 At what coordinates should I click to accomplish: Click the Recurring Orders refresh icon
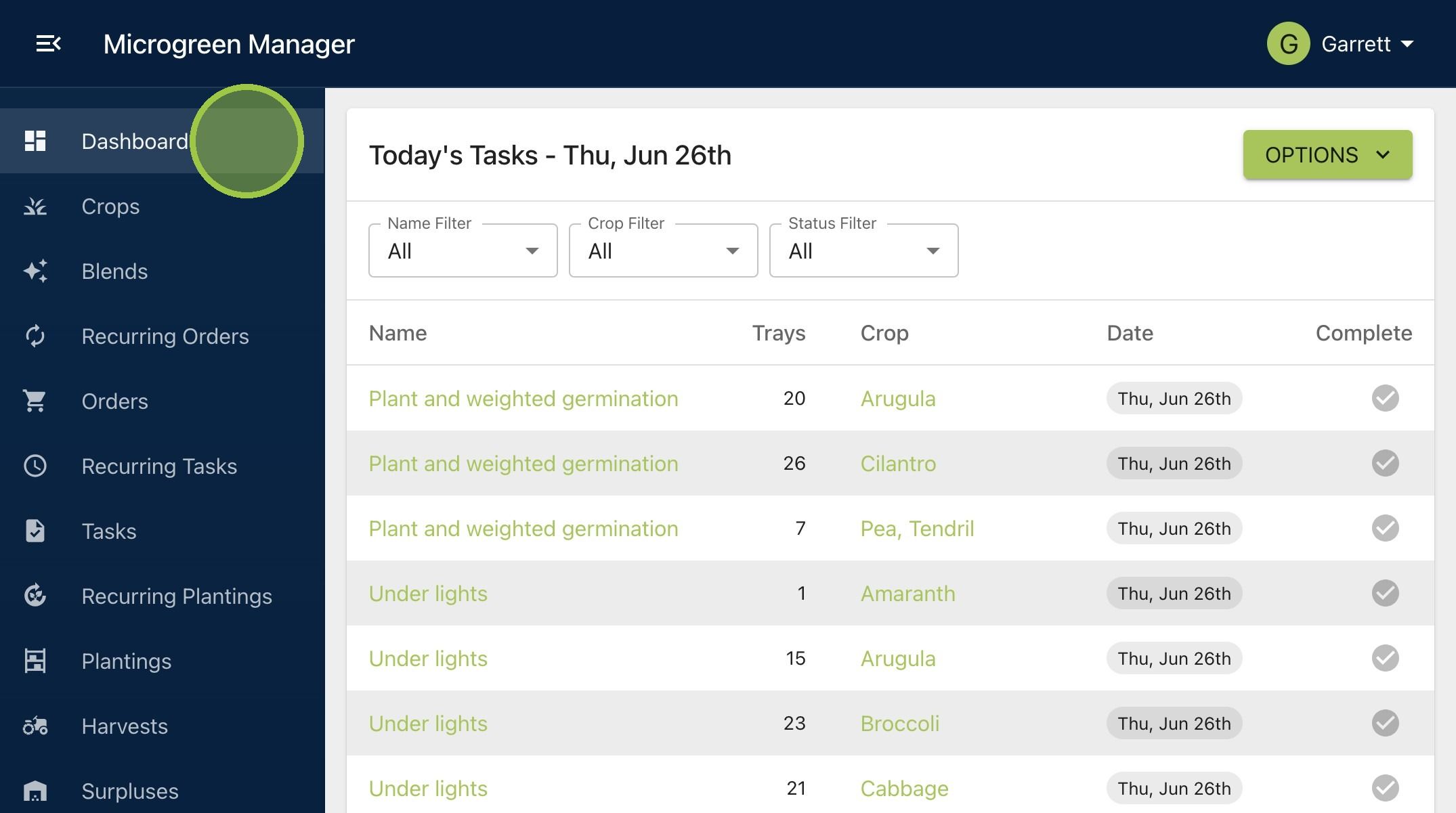35,336
